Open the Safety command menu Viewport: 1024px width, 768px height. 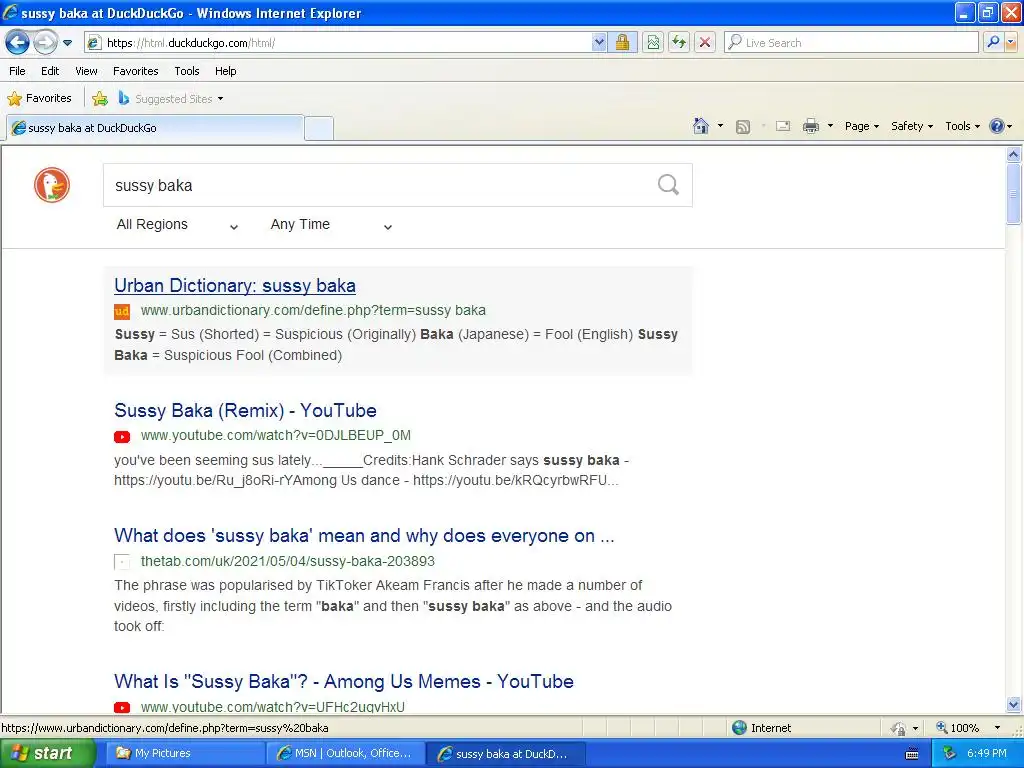[x=912, y=126]
